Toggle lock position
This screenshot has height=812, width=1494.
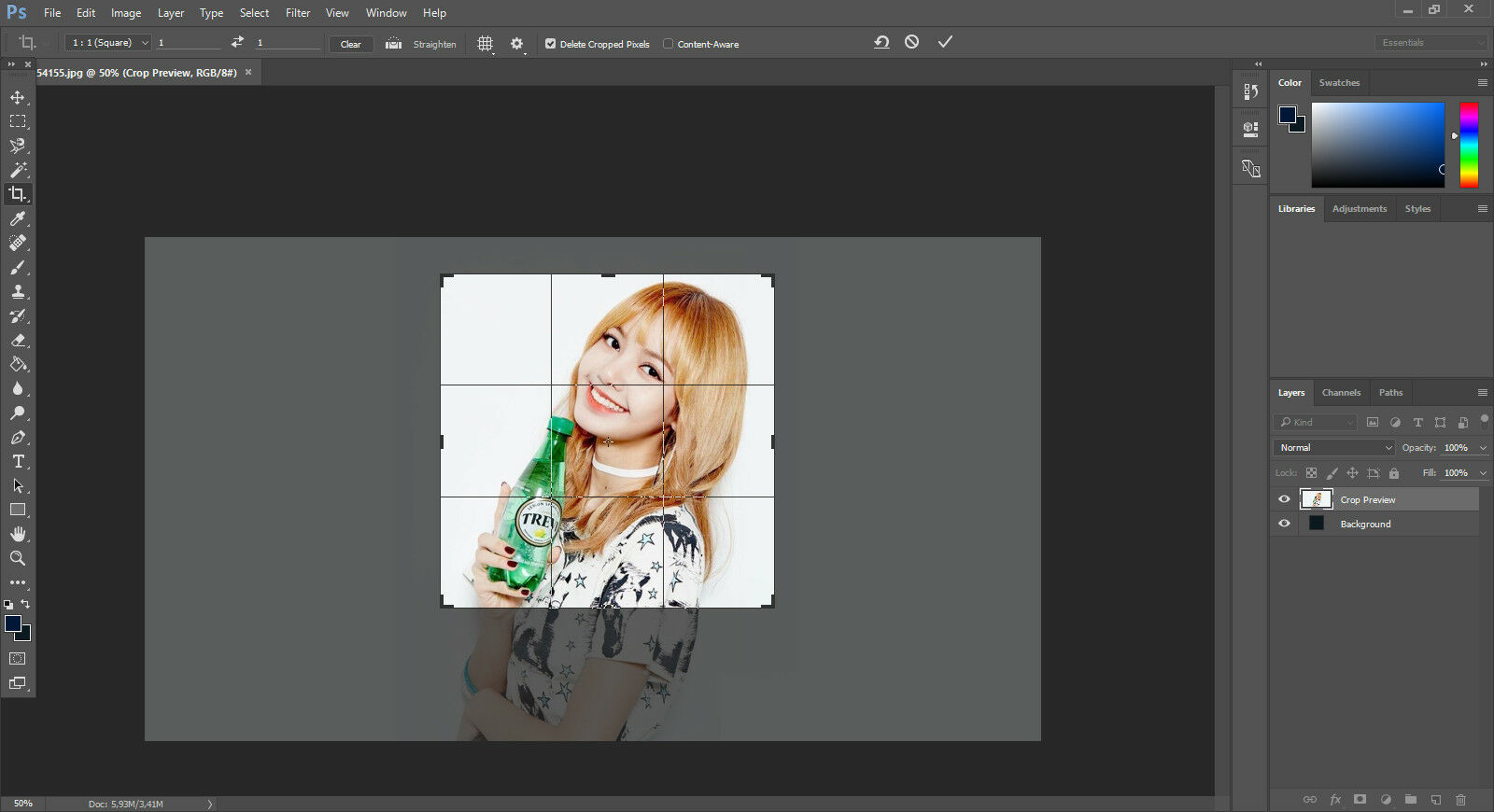(1352, 473)
